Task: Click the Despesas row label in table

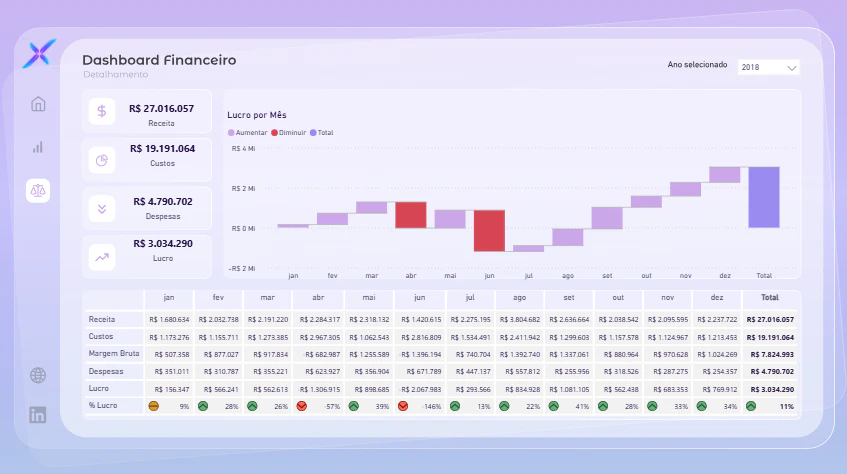Action: [106, 371]
